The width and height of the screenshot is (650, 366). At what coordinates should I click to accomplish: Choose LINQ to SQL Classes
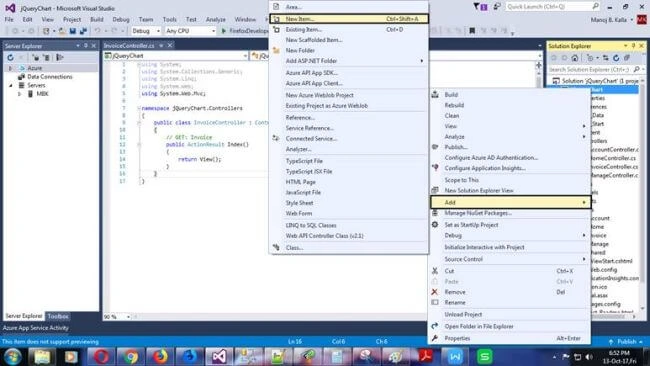(x=349, y=225)
